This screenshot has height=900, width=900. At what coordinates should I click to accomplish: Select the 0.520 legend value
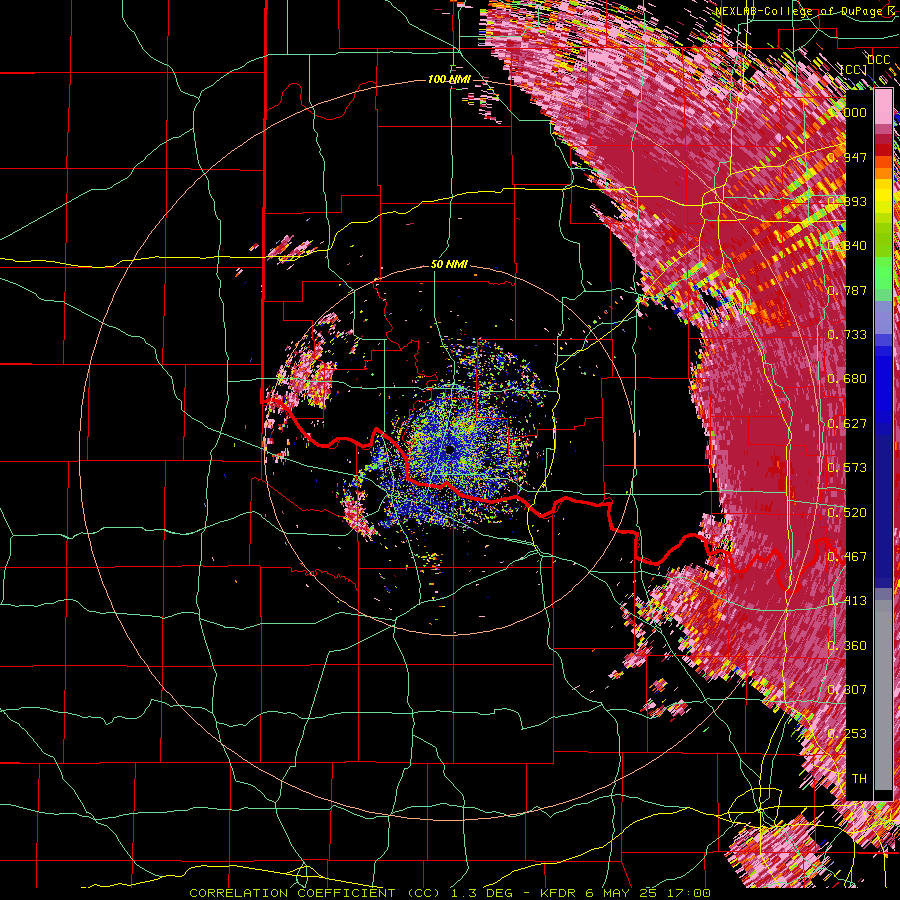[847, 513]
